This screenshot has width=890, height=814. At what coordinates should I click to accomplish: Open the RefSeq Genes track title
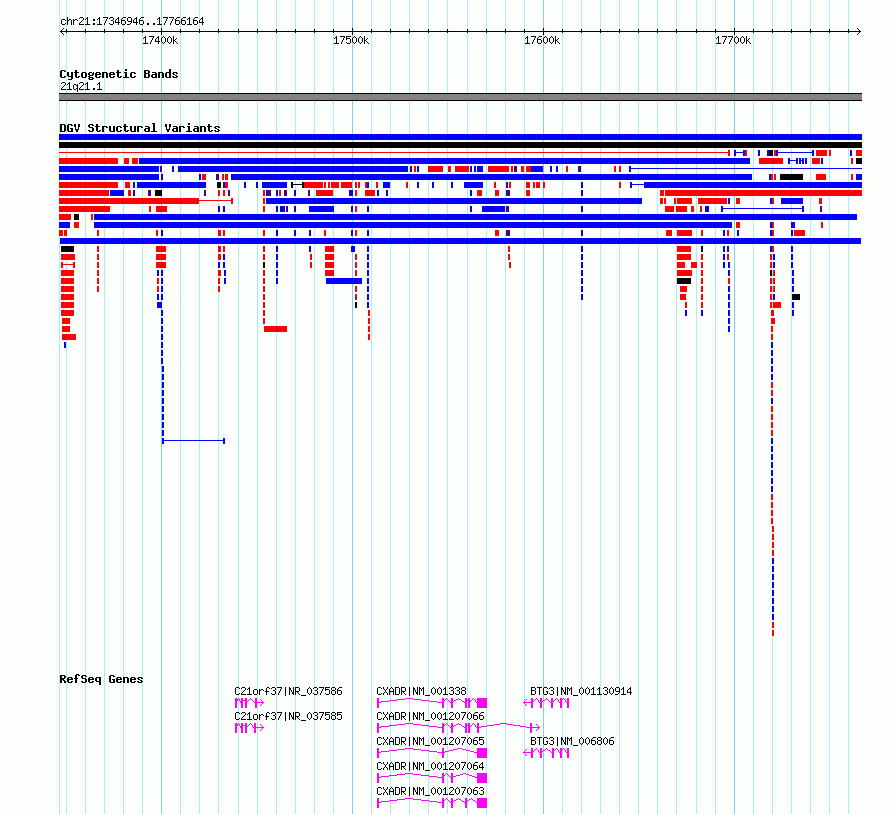coord(101,679)
